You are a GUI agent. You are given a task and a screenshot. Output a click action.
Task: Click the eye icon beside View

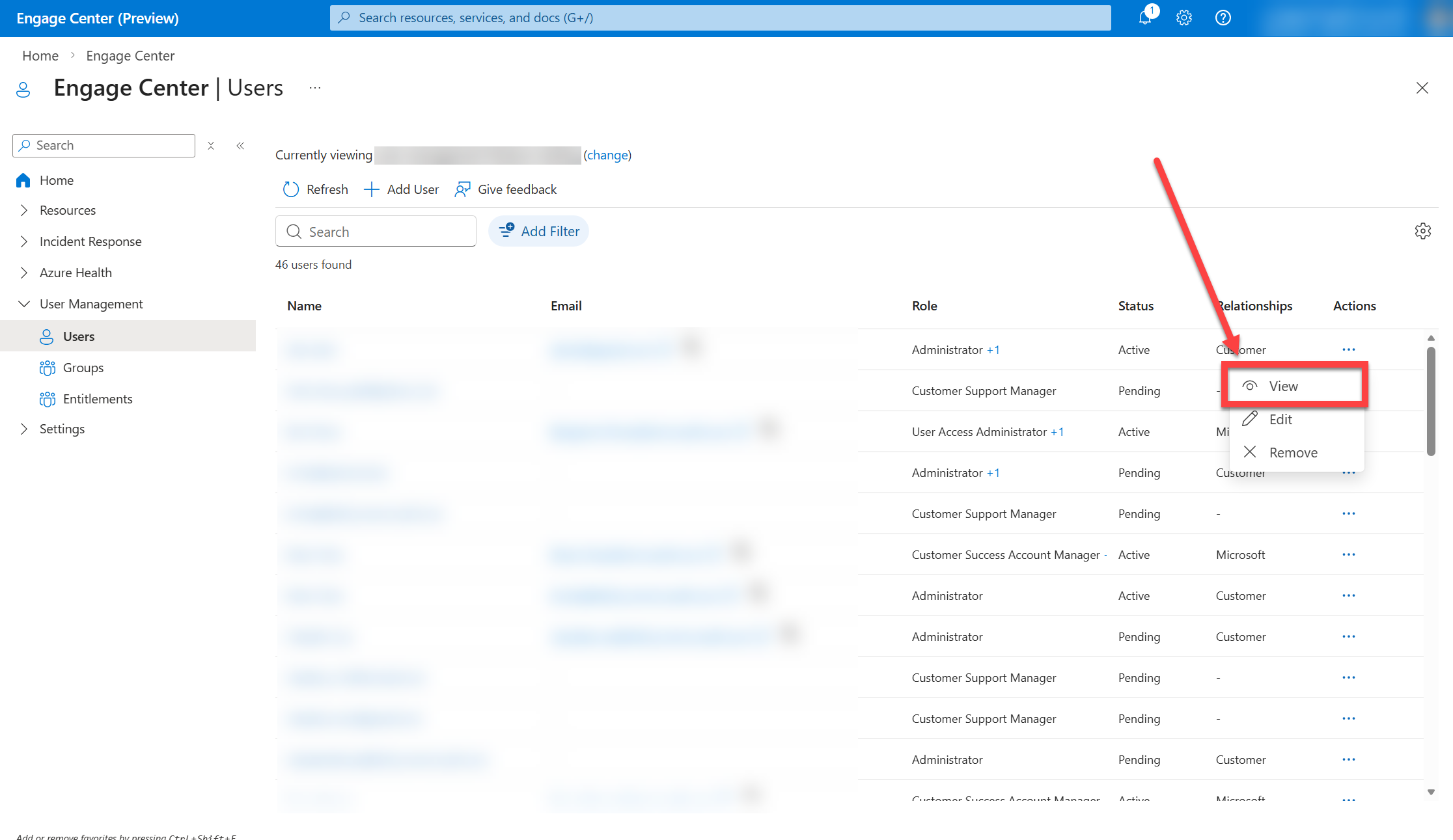click(x=1249, y=386)
